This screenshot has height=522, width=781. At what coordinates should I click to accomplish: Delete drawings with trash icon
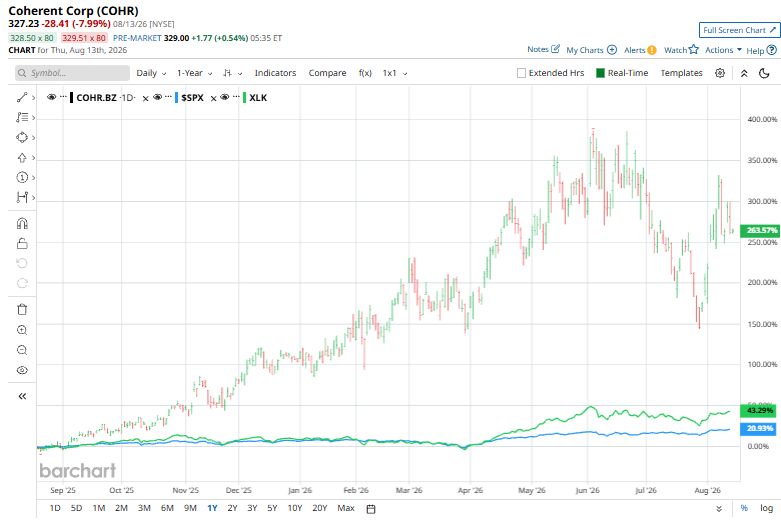click(22, 309)
